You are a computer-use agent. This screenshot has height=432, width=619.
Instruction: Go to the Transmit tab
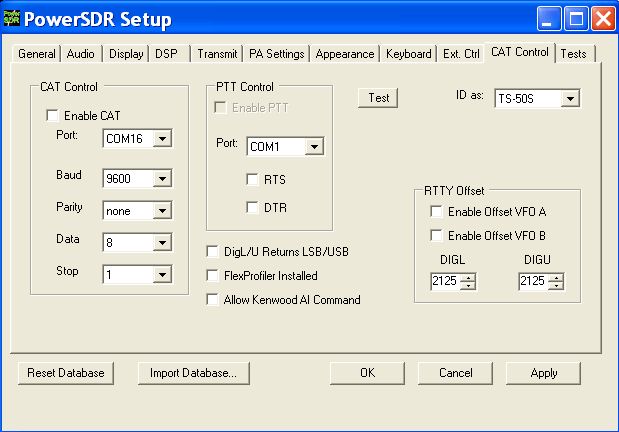217,54
